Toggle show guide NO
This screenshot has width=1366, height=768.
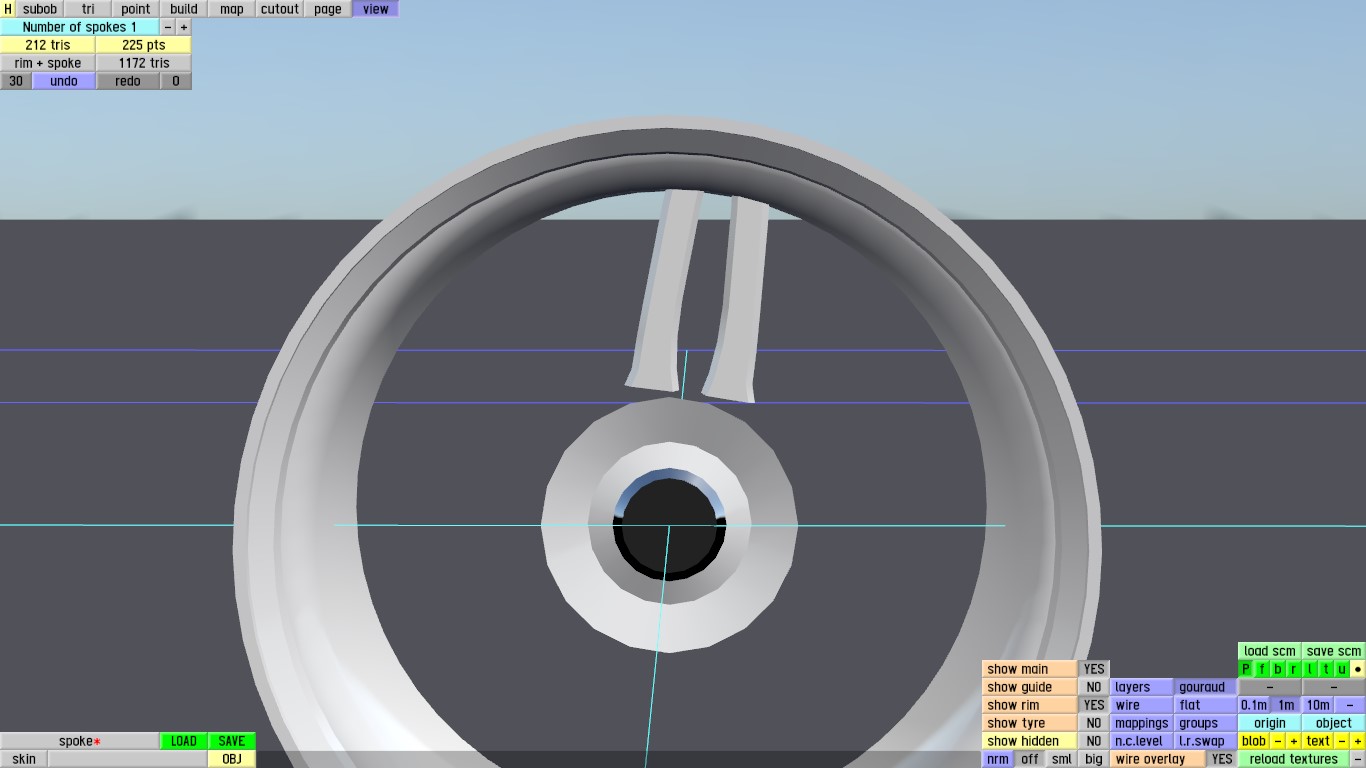tap(1094, 687)
